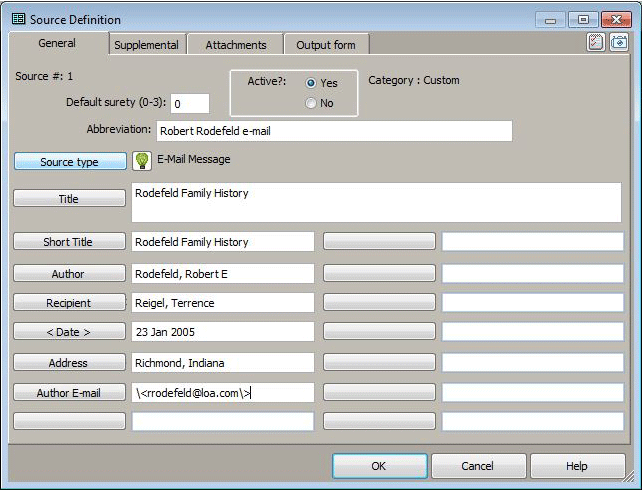
Task: Click the blank element button below Author E-mail
Action: [69, 421]
